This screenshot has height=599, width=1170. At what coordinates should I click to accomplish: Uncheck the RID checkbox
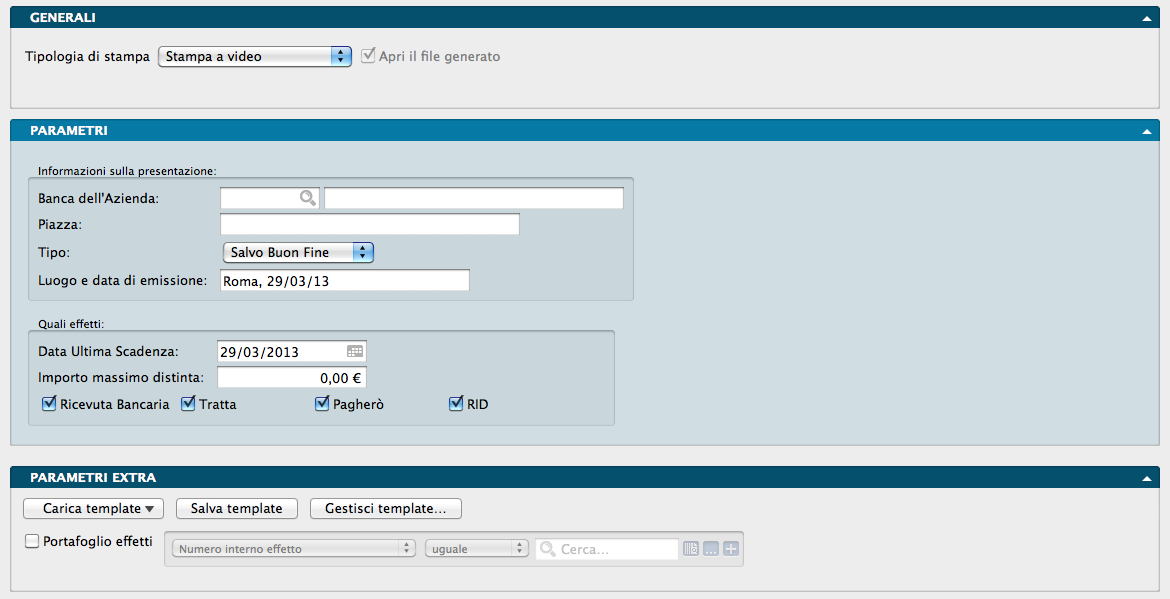tap(456, 405)
